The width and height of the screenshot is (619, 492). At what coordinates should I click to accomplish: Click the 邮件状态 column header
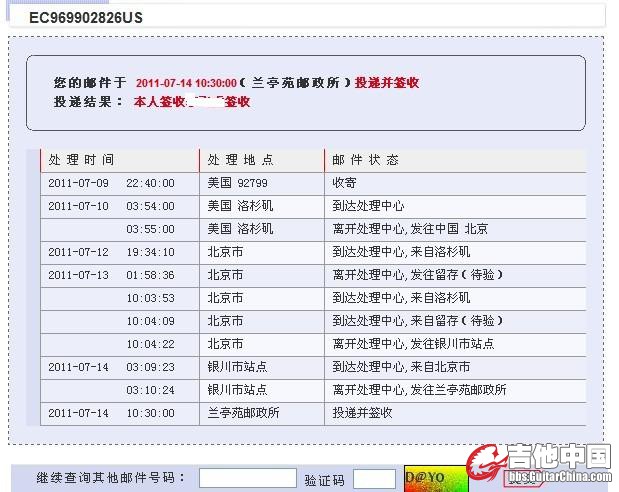[x=365, y=160]
